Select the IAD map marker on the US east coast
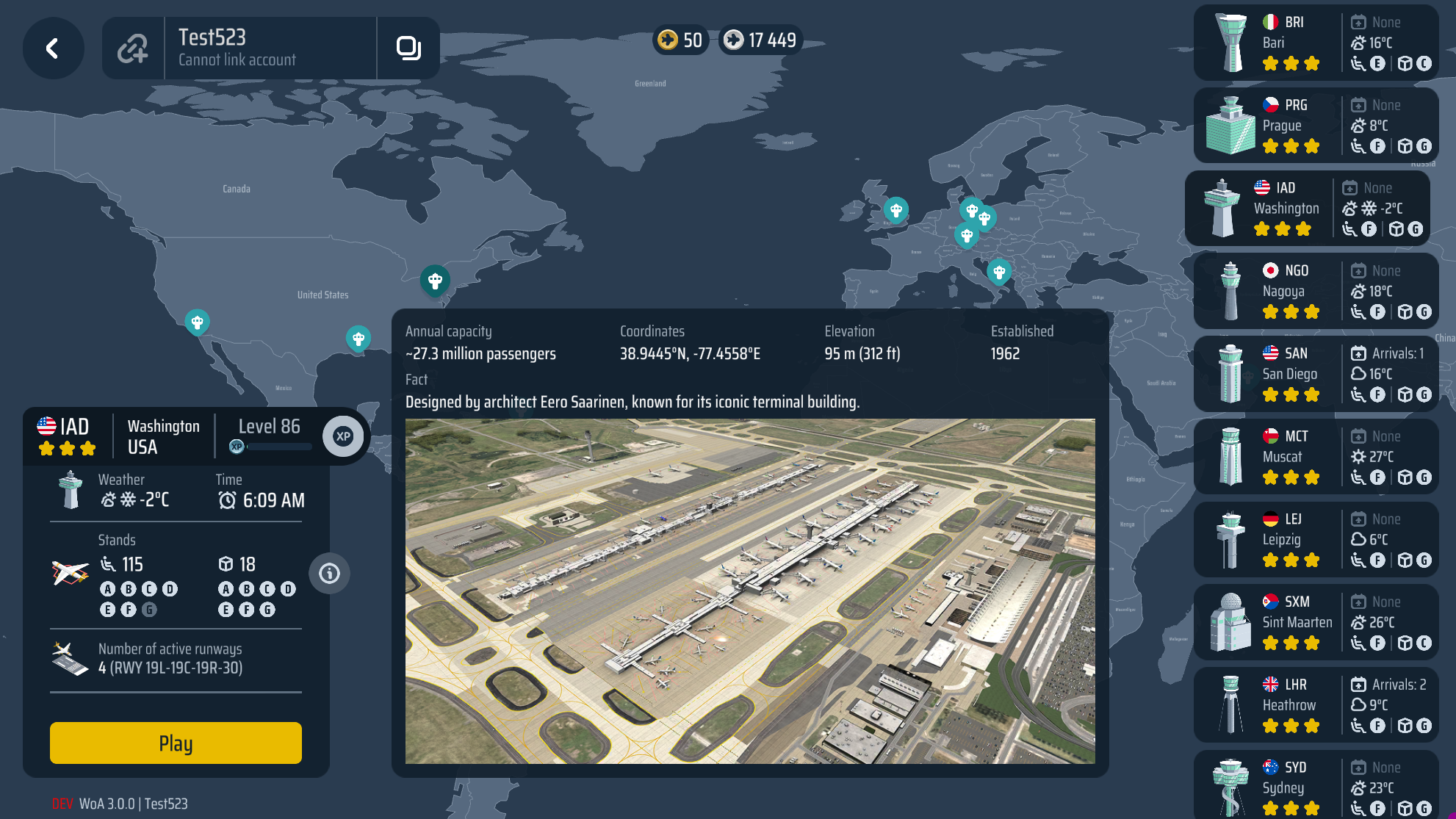Image resolution: width=1456 pixels, height=819 pixels. (435, 281)
